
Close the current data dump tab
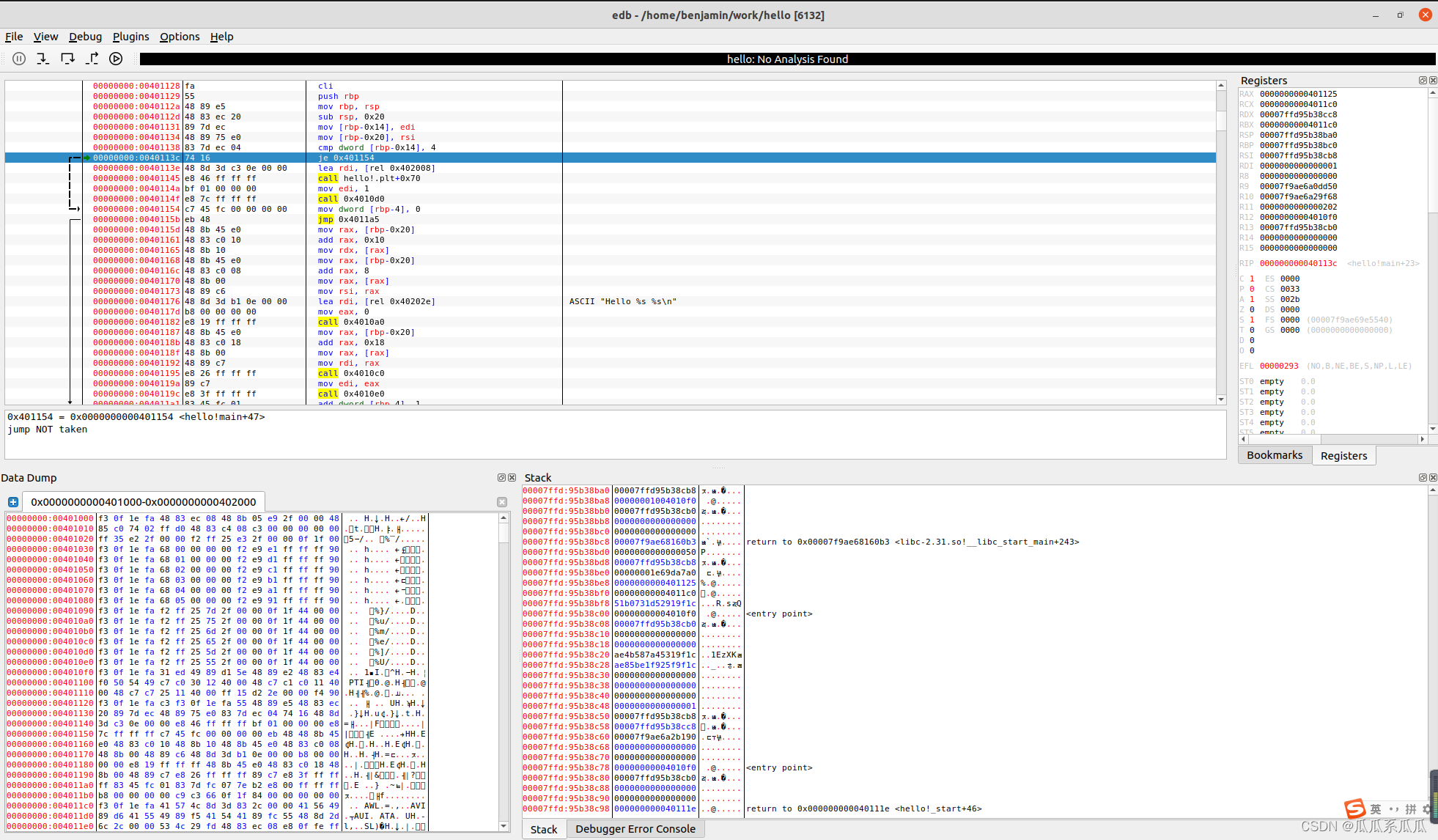click(x=502, y=502)
